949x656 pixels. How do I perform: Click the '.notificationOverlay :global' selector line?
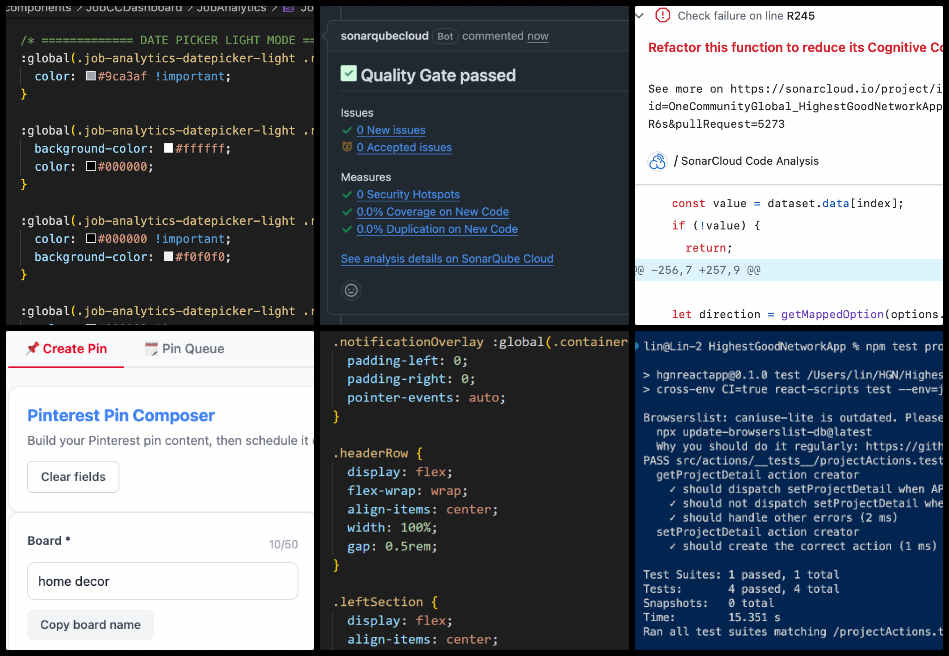(481, 342)
